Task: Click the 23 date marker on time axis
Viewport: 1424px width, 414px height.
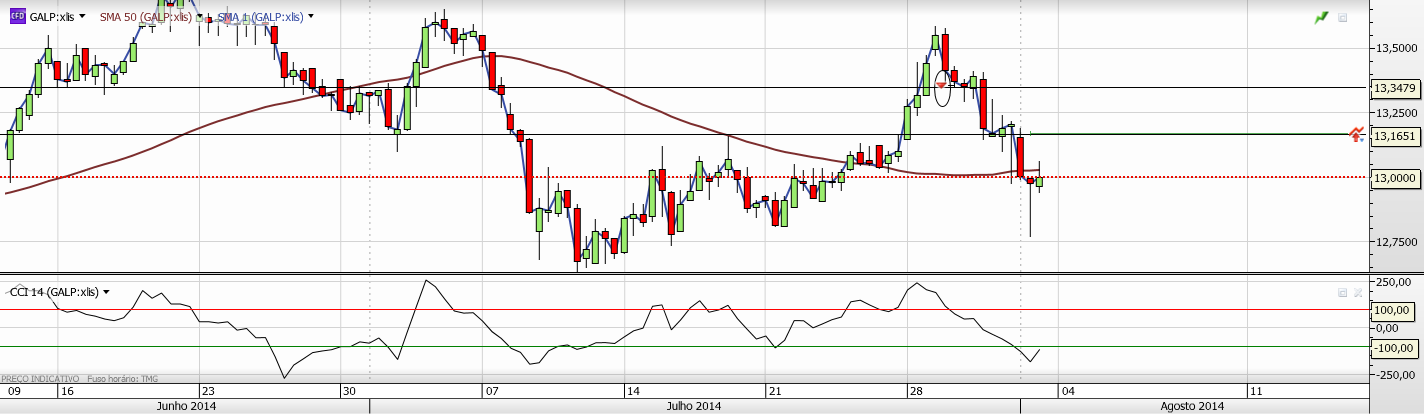Action: coord(208,390)
